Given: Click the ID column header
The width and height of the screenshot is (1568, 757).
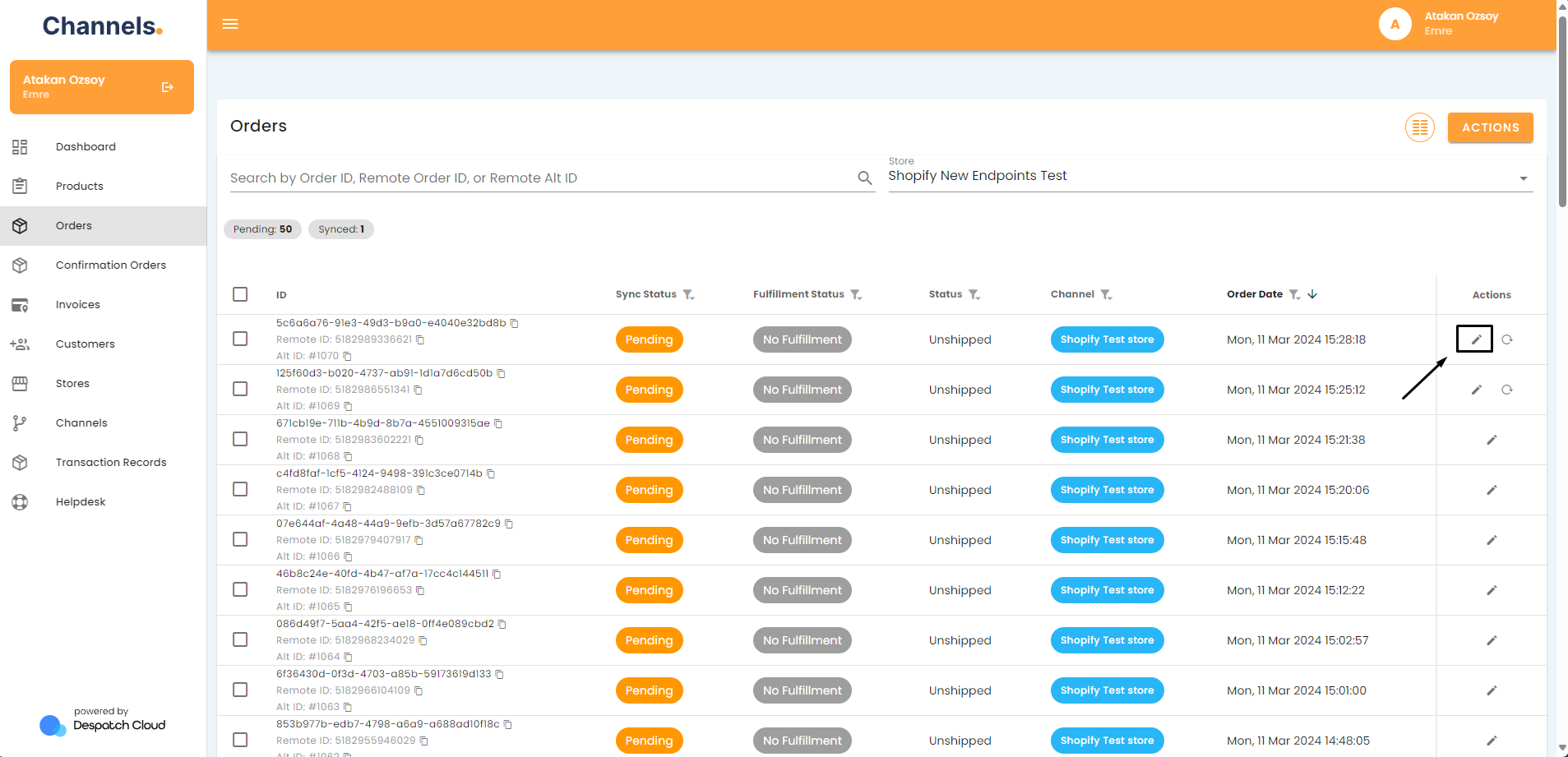Looking at the screenshot, I should pos(281,295).
